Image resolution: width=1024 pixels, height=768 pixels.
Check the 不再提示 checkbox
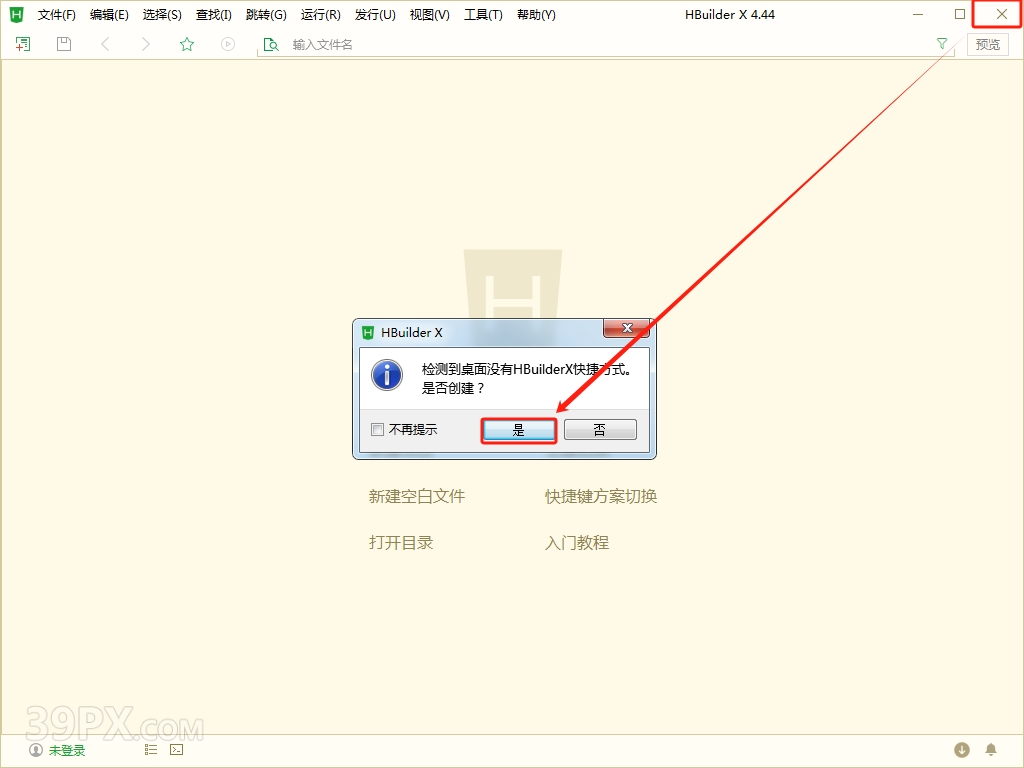click(377, 429)
